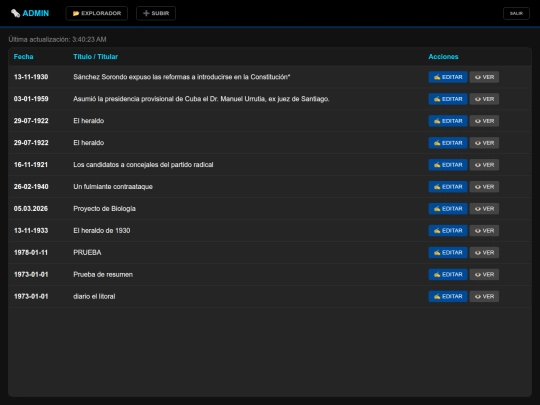This screenshot has width=540, height=405.
Task: Click the title El heraldo de 1930
Action: point(102,231)
